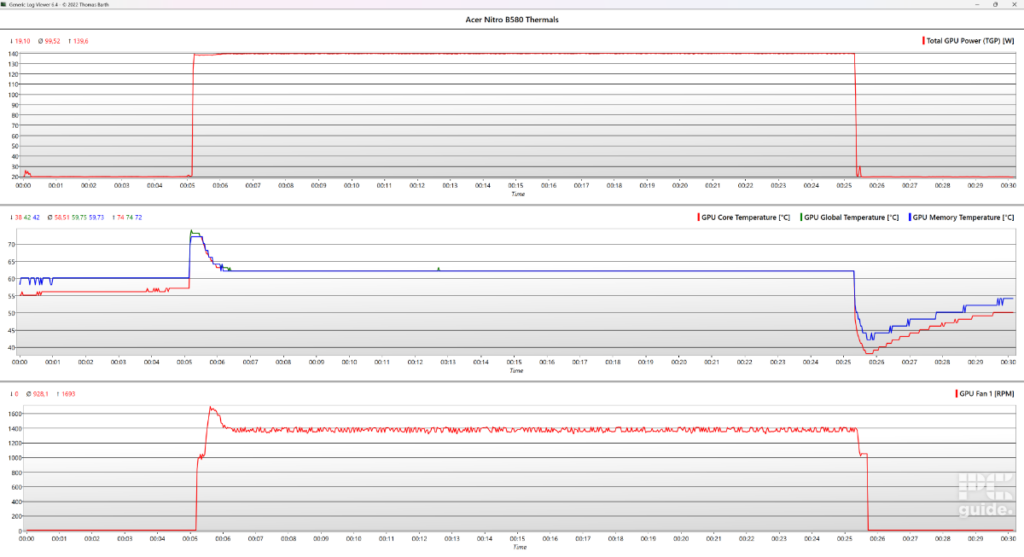This screenshot has width=1024, height=557.
Task: Click the 'Time' axis label under the fan chart
Action: [519, 547]
